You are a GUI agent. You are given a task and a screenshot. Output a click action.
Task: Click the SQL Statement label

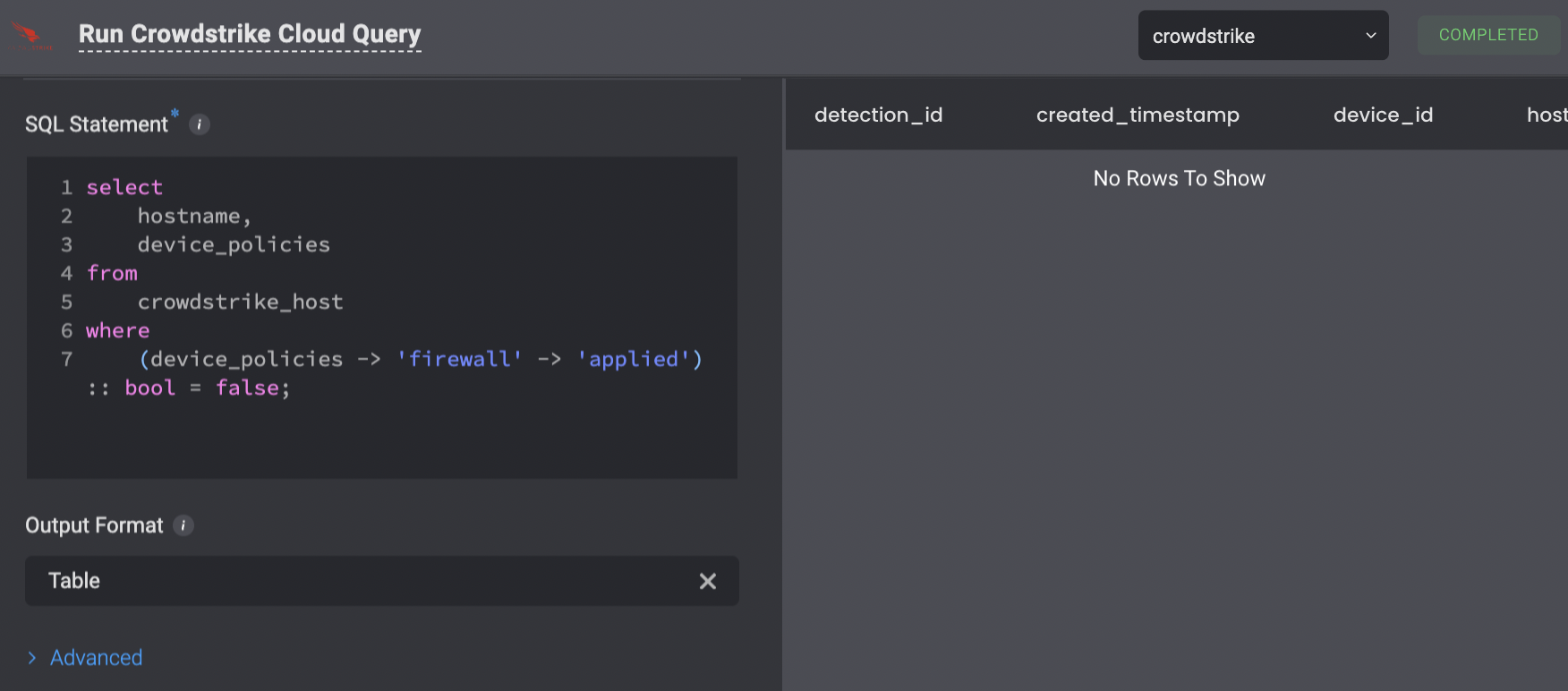97,124
